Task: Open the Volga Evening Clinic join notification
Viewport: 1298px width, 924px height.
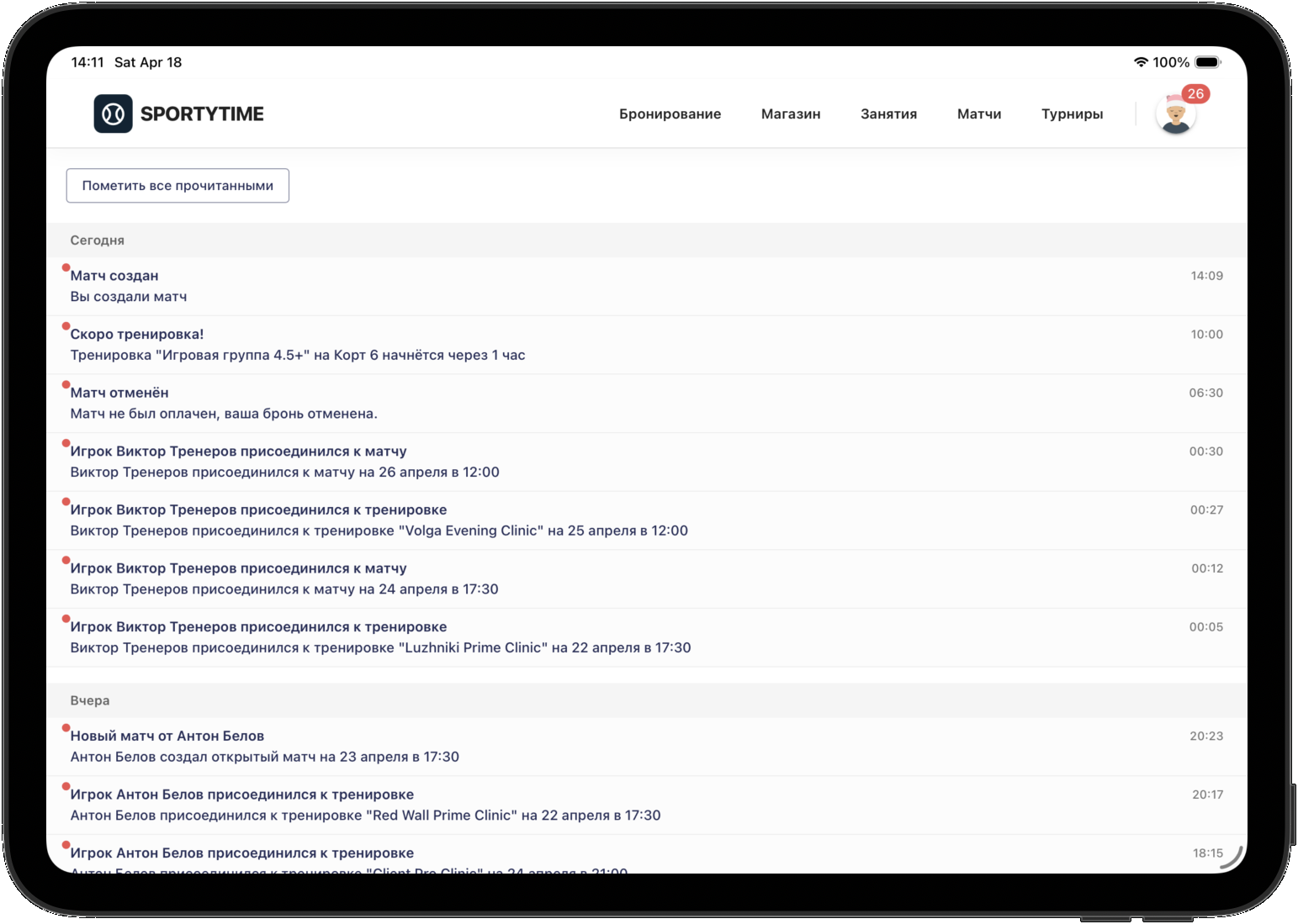Action: [589, 520]
